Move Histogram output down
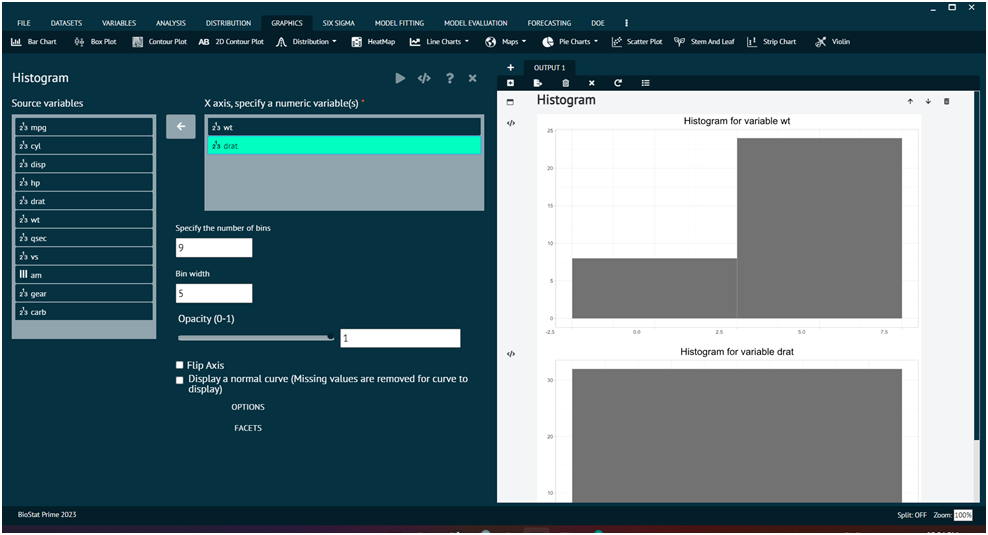The width and height of the screenshot is (988, 535). coord(928,101)
